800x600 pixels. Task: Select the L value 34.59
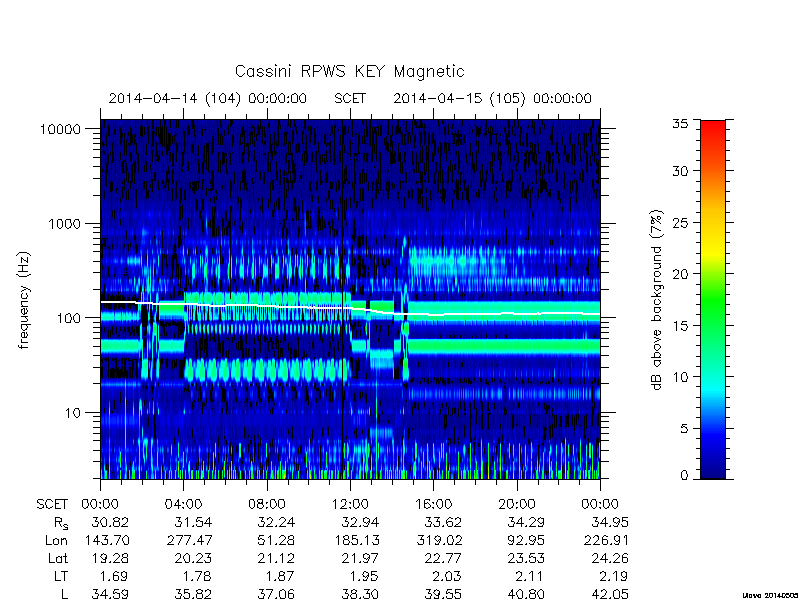[x=110, y=594]
